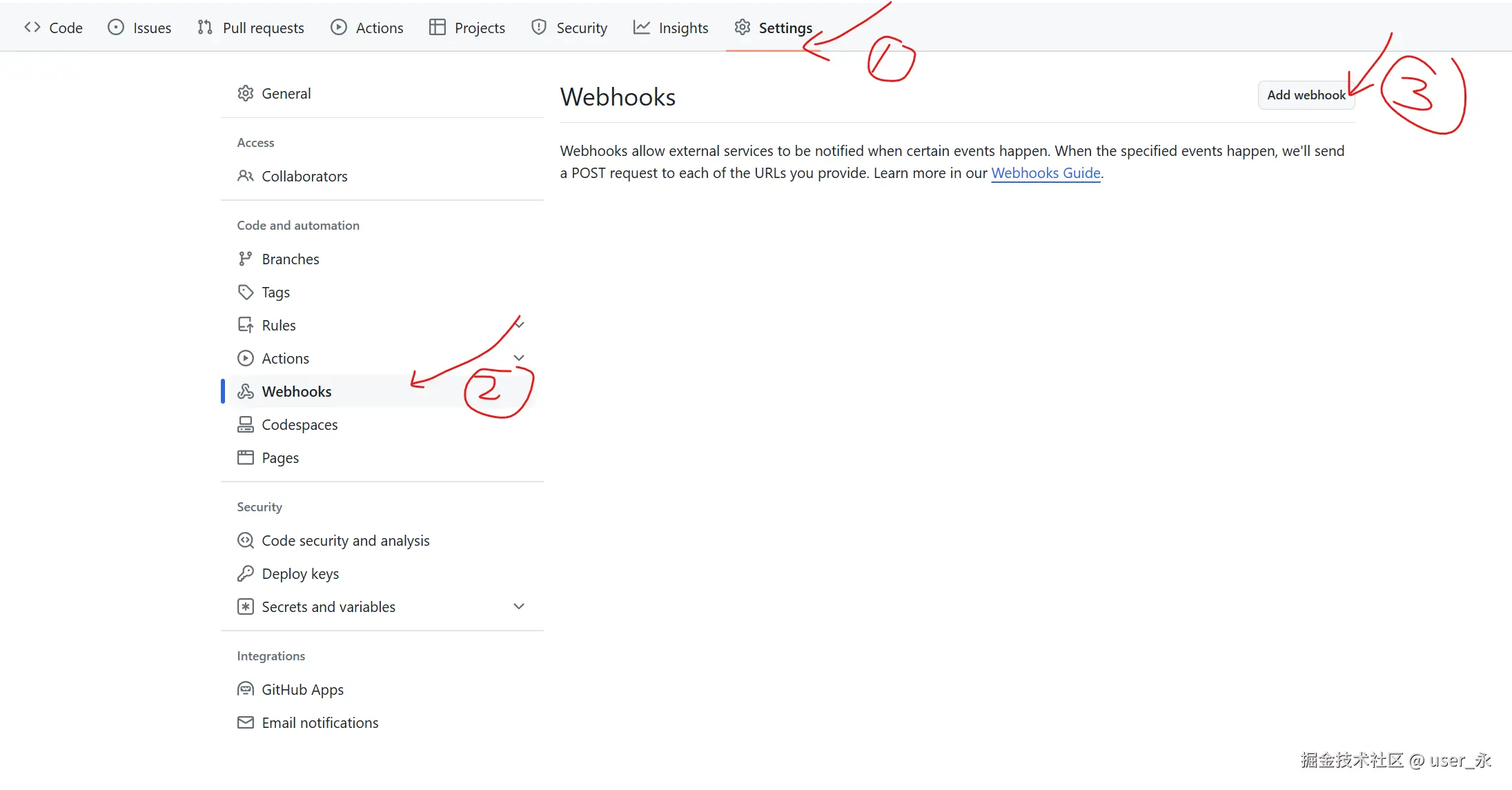
Task: Expand the Secrets and variables chevron
Action: [519, 606]
